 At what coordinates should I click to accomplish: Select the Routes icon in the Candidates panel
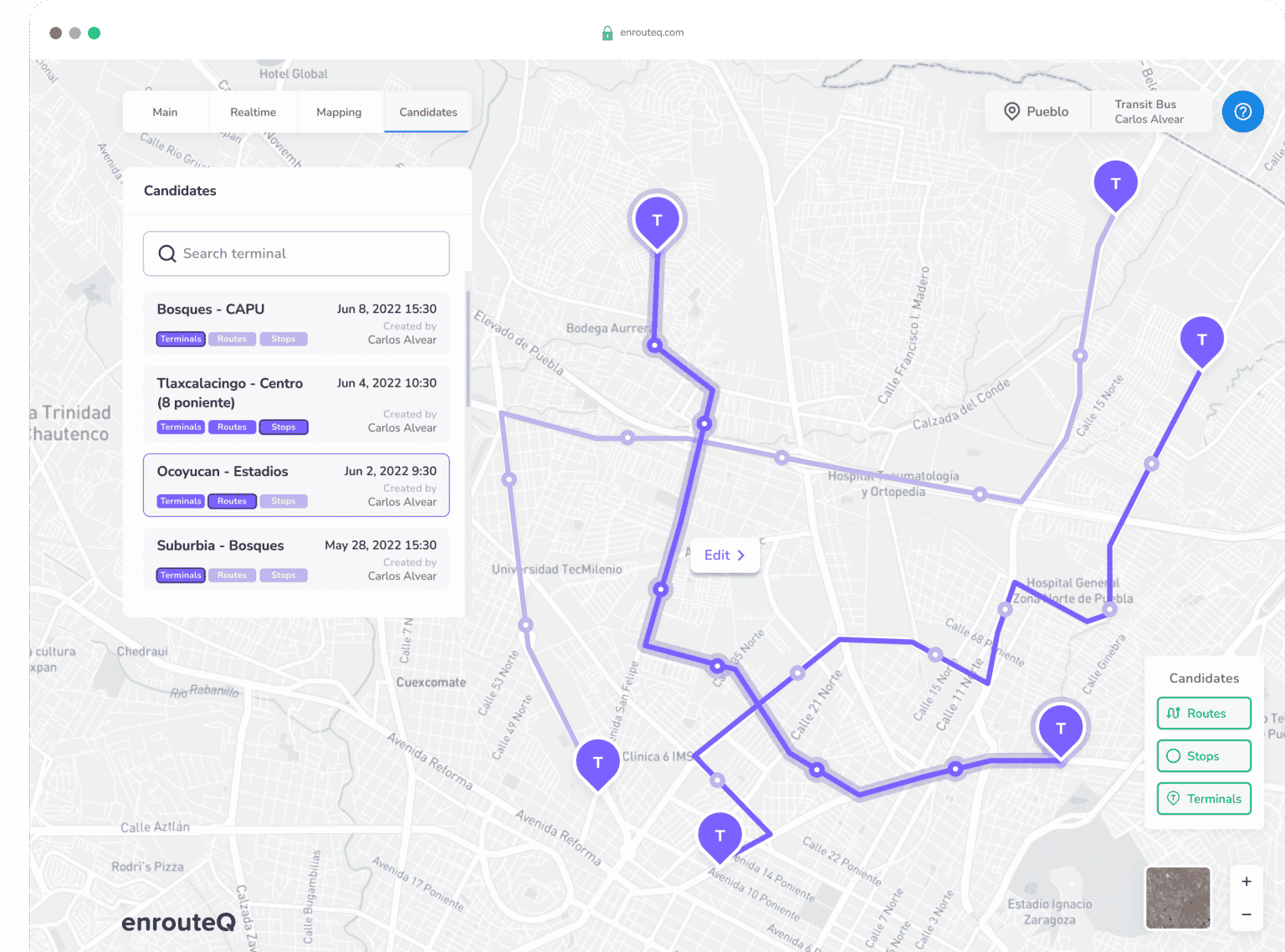[x=1174, y=713]
